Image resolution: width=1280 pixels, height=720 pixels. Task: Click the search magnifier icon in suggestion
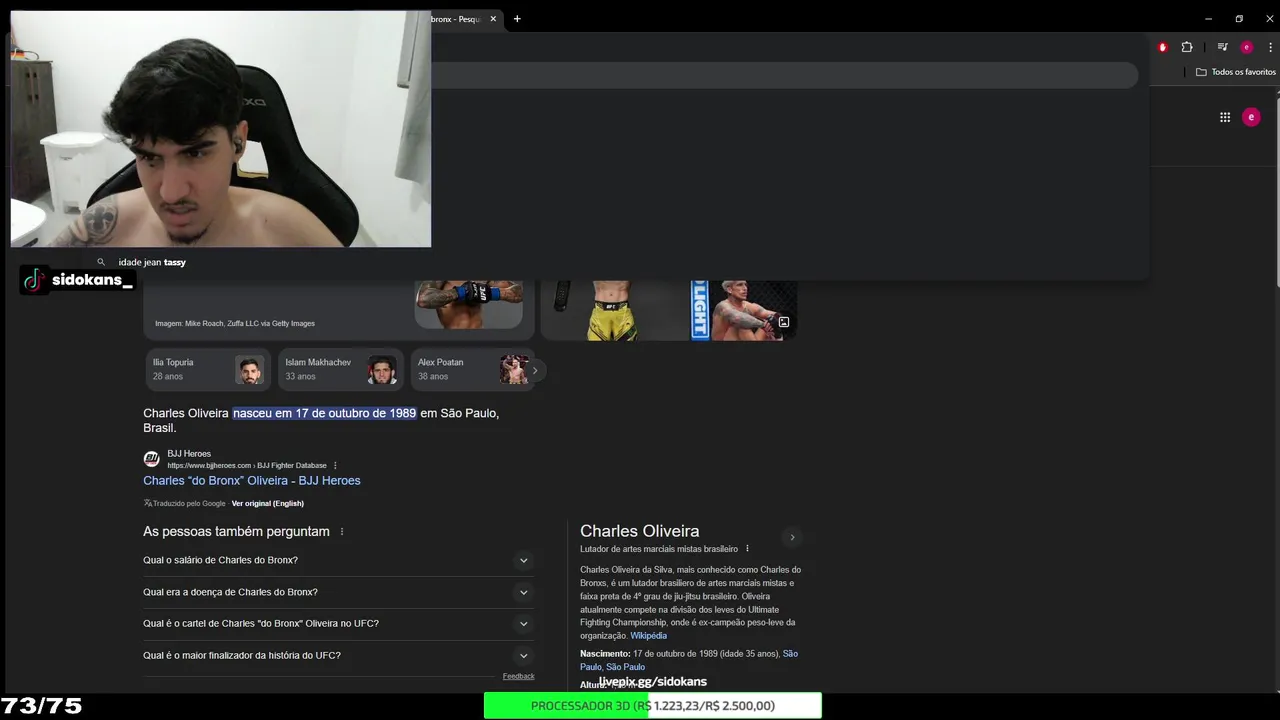click(101, 262)
